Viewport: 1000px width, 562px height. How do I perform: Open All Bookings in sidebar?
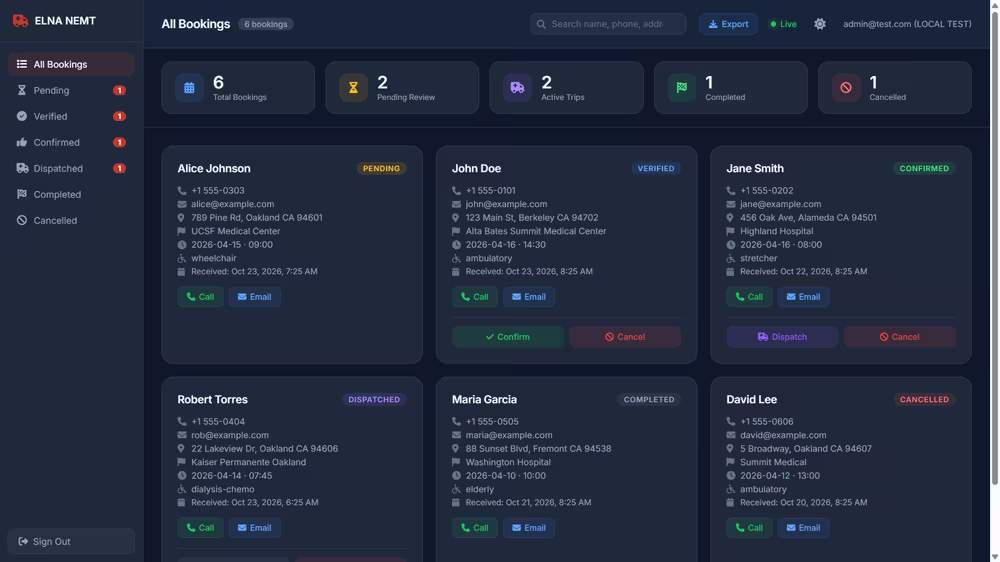(71, 64)
